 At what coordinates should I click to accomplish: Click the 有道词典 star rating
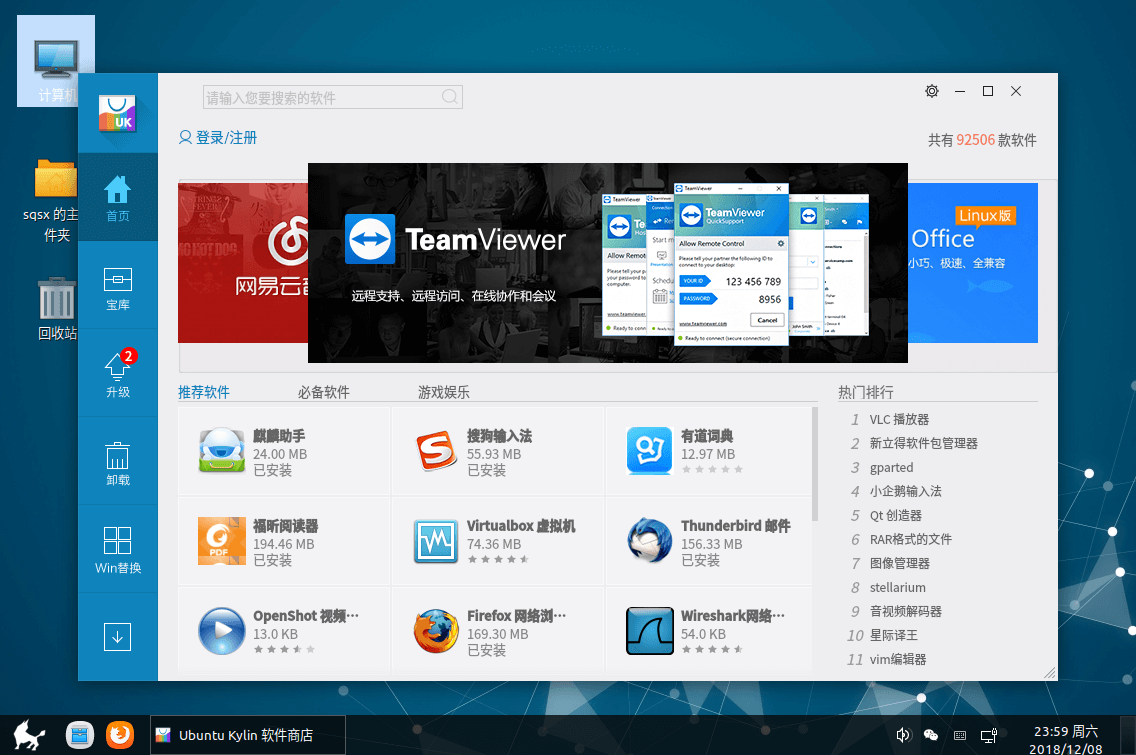tap(712, 470)
